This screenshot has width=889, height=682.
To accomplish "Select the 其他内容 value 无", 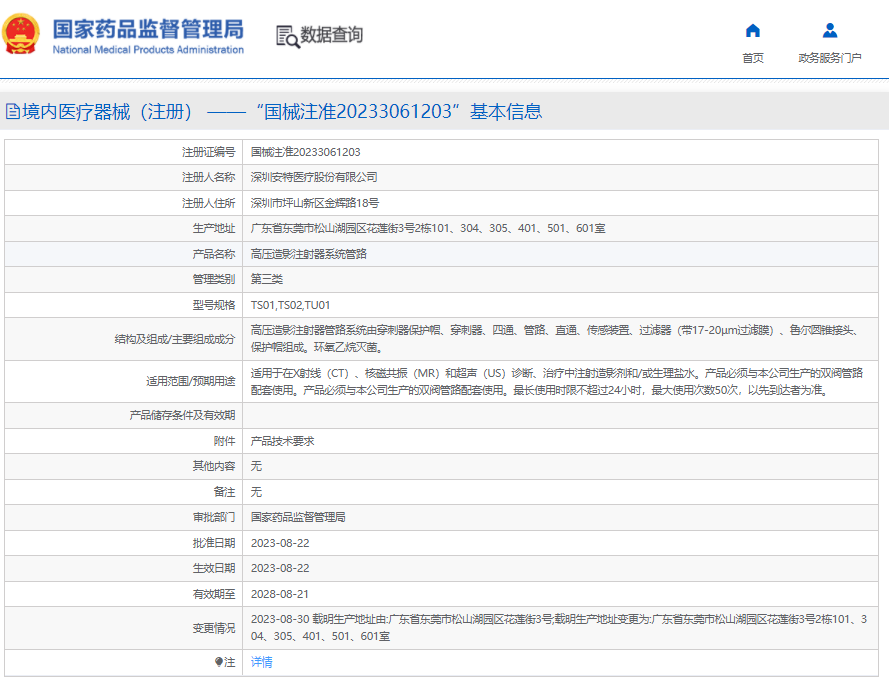I will [x=256, y=466].
